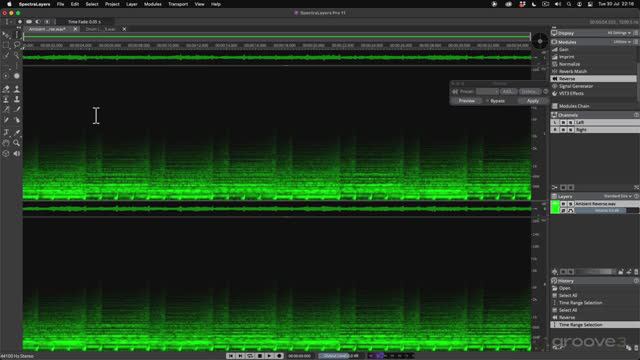Click the stop button in transport

click(x=260, y=356)
